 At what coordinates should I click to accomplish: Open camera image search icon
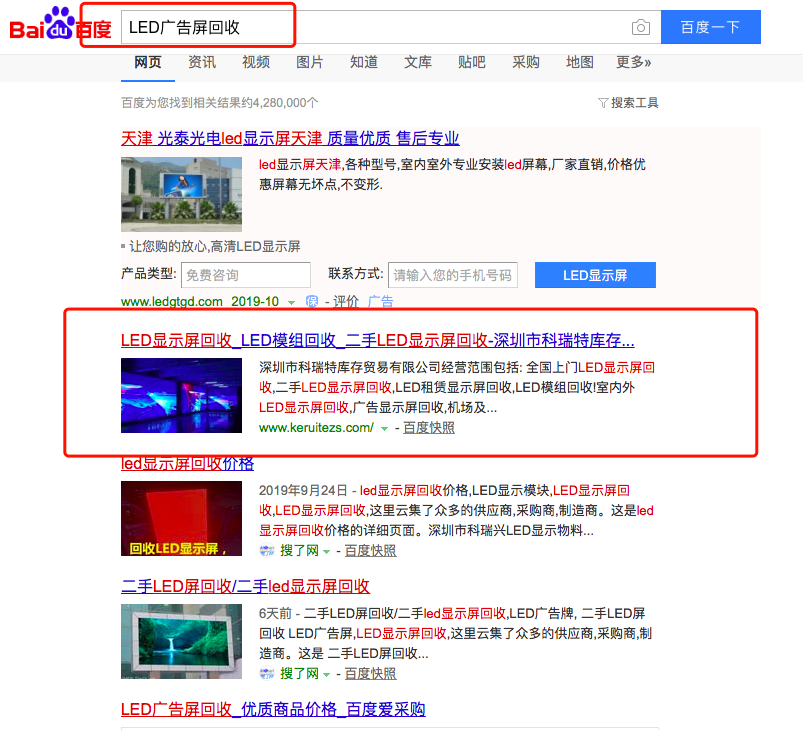(x=641, y=27)
